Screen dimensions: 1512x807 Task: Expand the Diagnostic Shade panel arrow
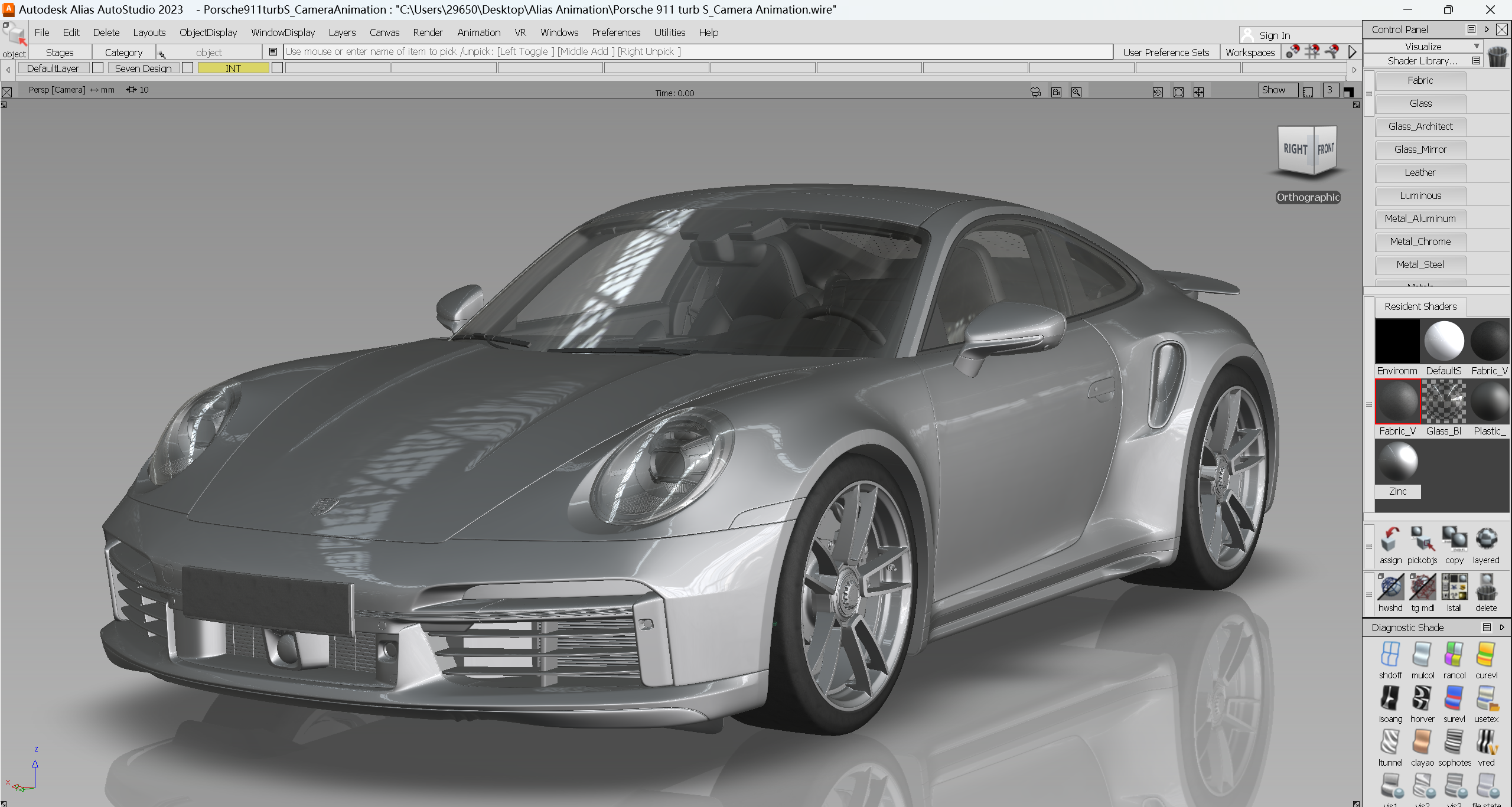click(1503, 628)
